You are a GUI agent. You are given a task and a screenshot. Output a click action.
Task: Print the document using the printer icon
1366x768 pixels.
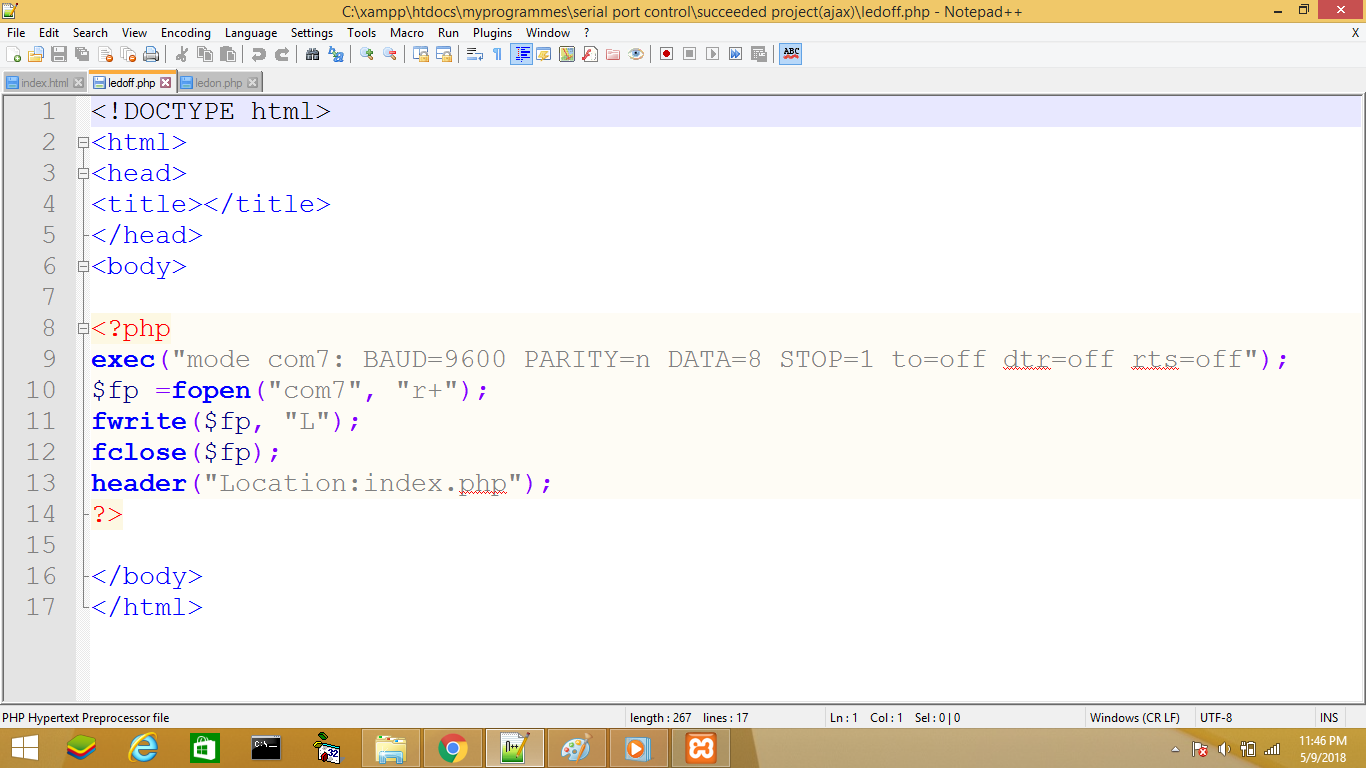[151, 54]
